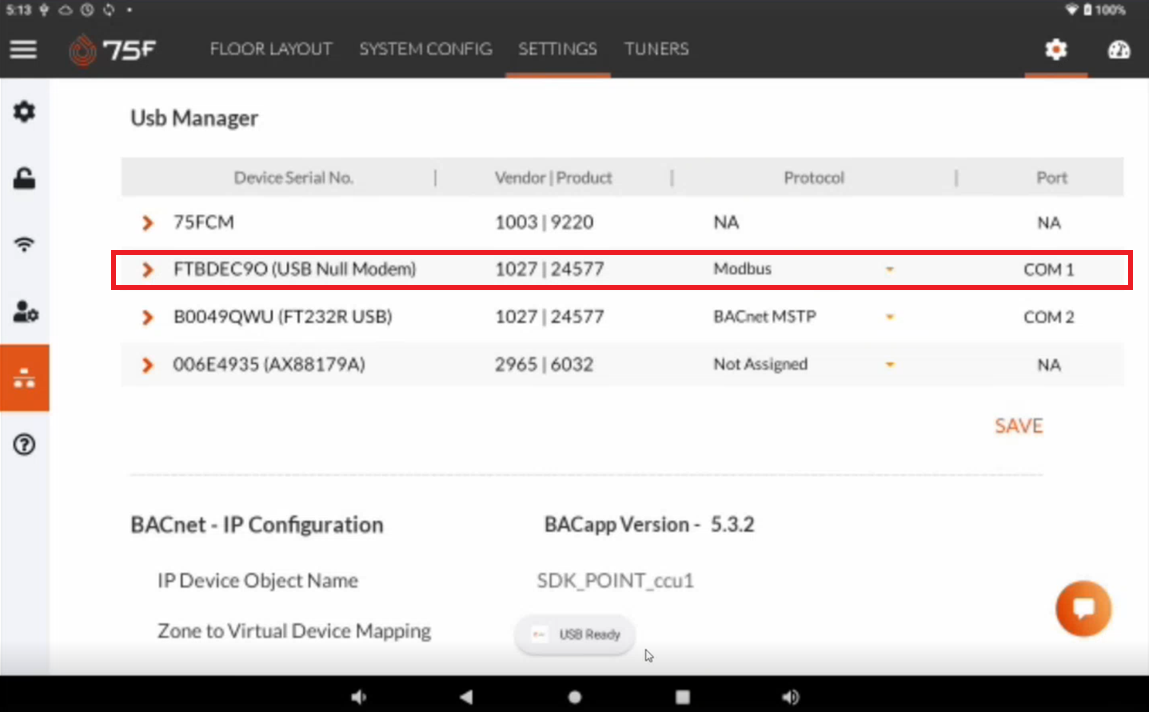Image resolution: width=1153 pixels, height=712 pixels.
Task: Click the 1003 | 9220 vendor value
Action: coord(543,222)
